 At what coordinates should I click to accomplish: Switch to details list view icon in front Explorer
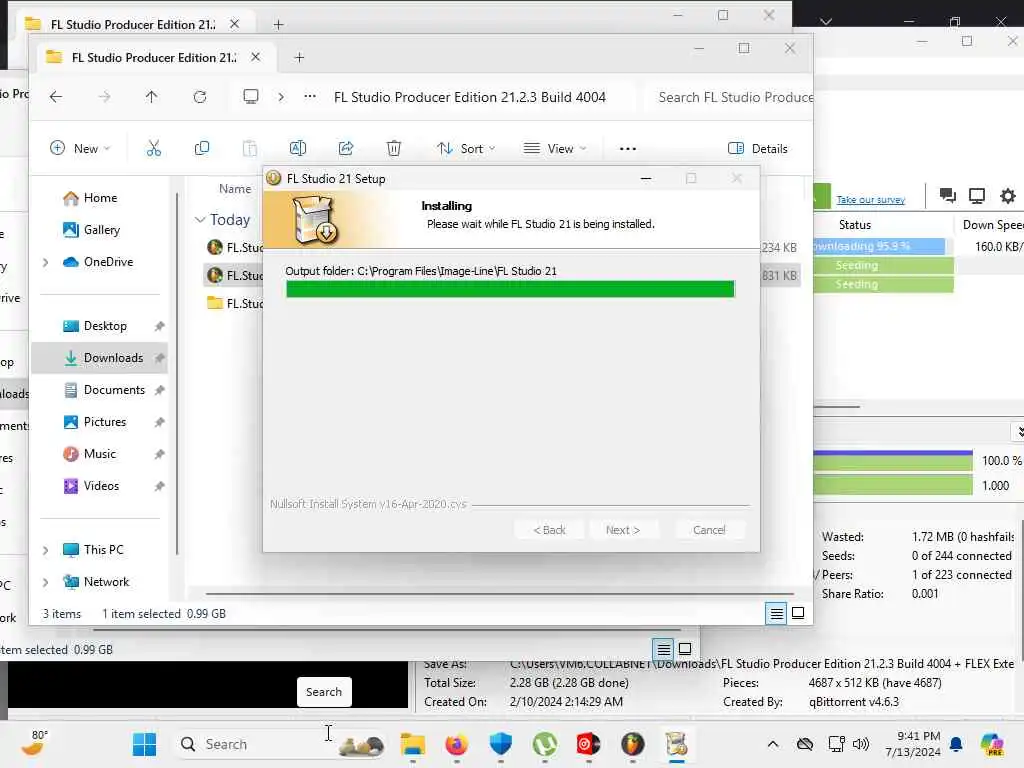[776, 613]
